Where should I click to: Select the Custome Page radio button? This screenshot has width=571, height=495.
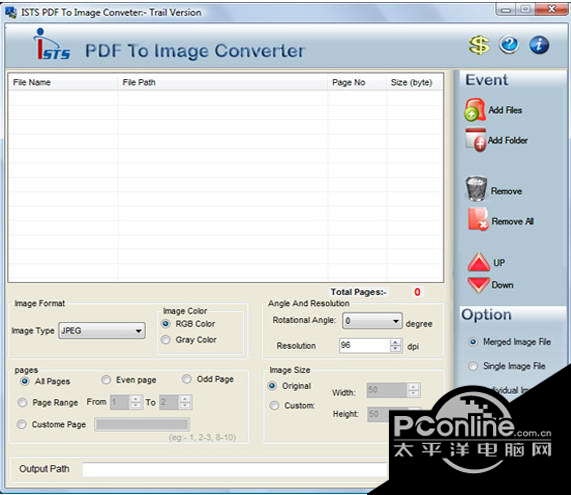pyautogui.click(x=21, y=424)
